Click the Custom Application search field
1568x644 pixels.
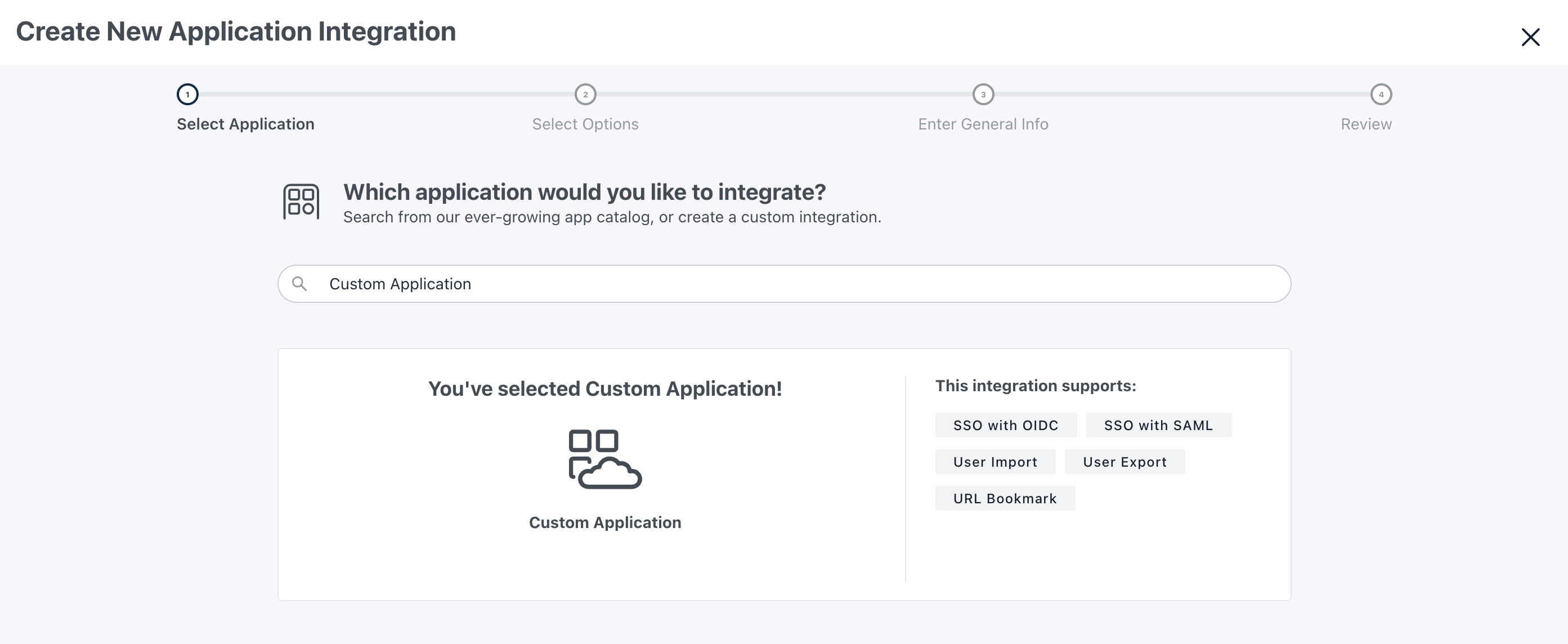[x=785, y=283]
